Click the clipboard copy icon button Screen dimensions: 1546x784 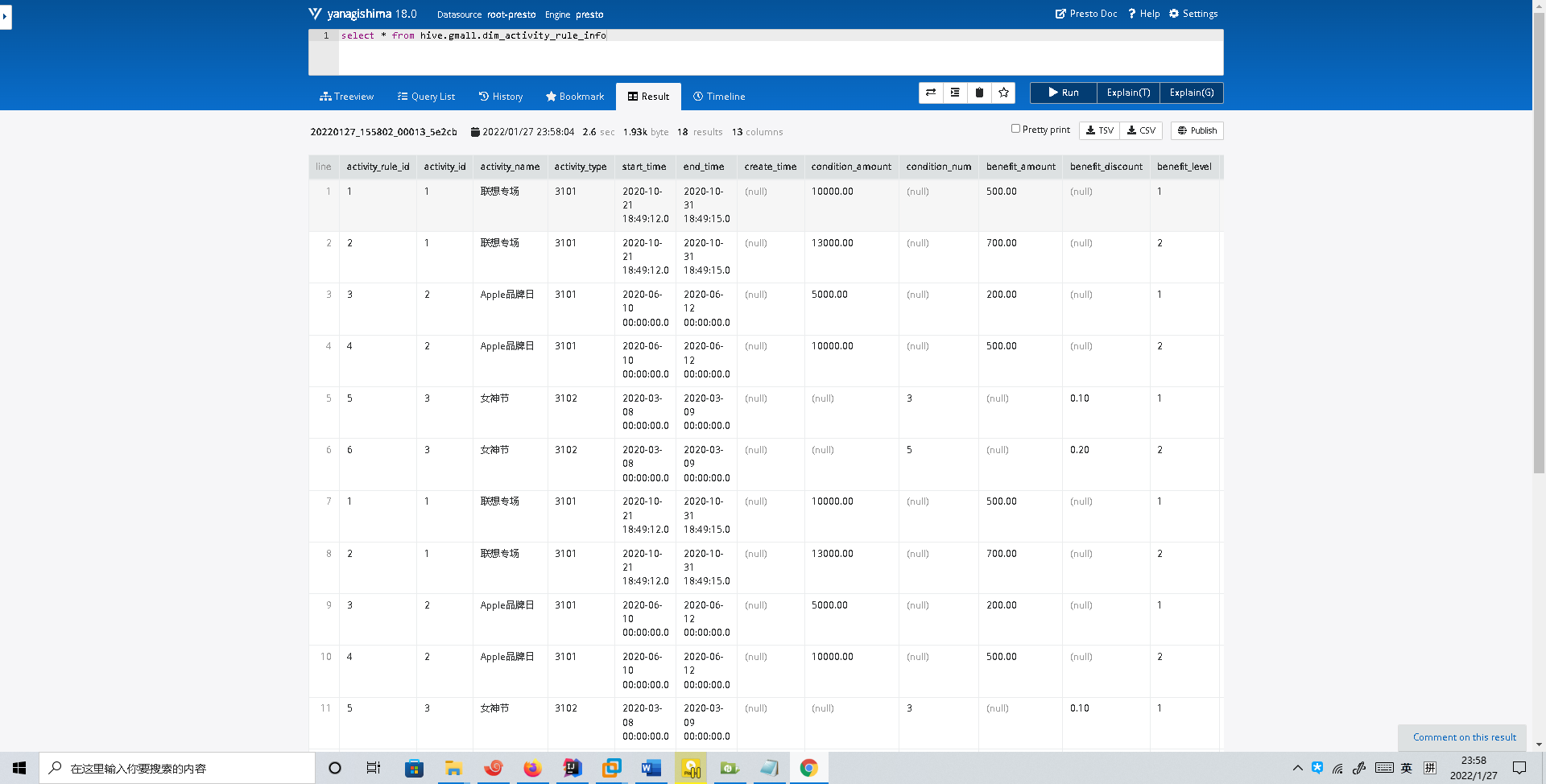coord(979,93)
